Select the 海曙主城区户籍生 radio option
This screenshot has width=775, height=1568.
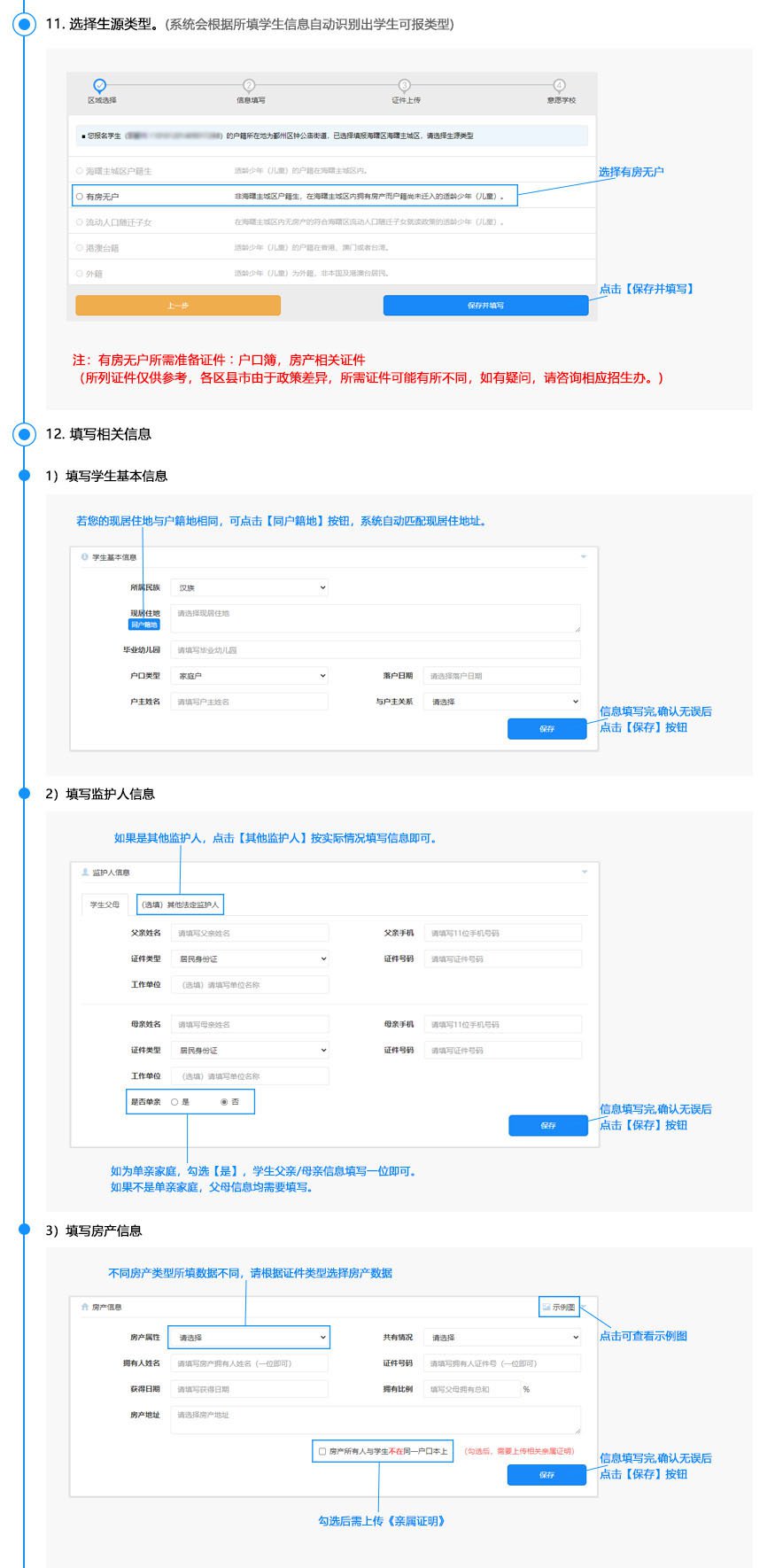pos(80,171)
